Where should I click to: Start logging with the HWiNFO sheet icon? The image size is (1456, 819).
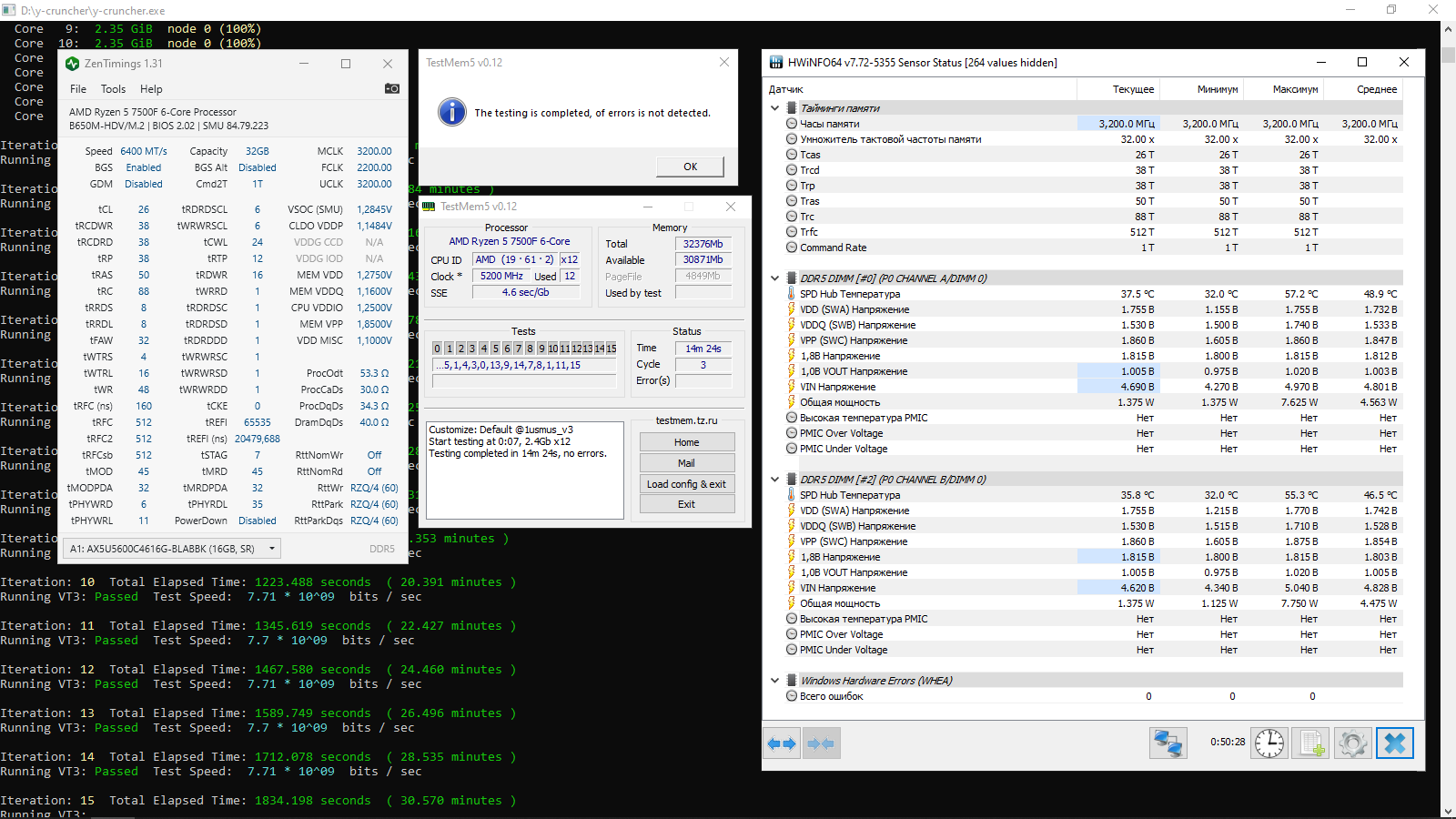1311,743
